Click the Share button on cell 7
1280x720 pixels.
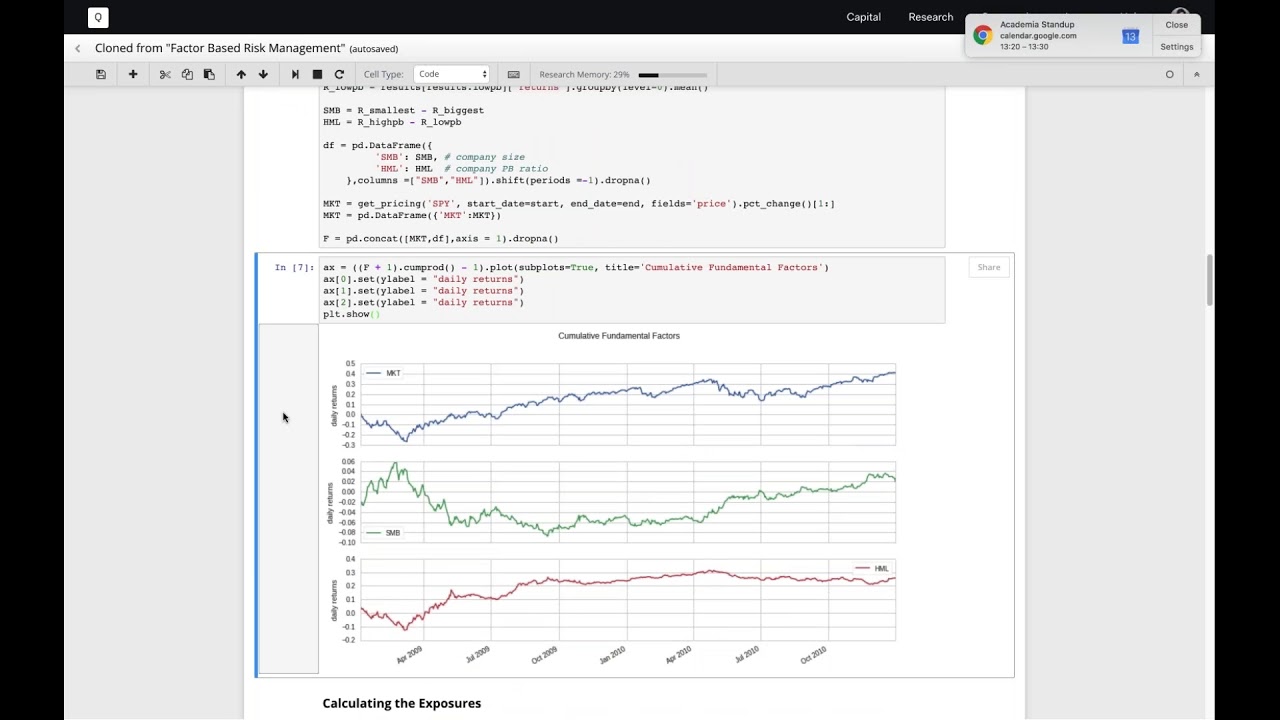(x=989, y=267)
